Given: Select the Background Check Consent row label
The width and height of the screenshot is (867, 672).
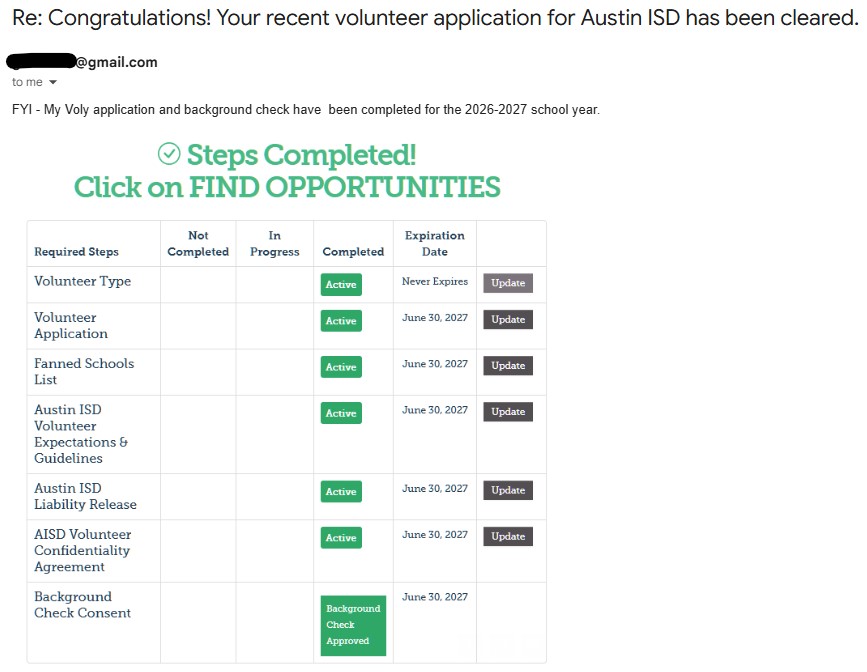Looking at the screenshot, I should 82,605.
